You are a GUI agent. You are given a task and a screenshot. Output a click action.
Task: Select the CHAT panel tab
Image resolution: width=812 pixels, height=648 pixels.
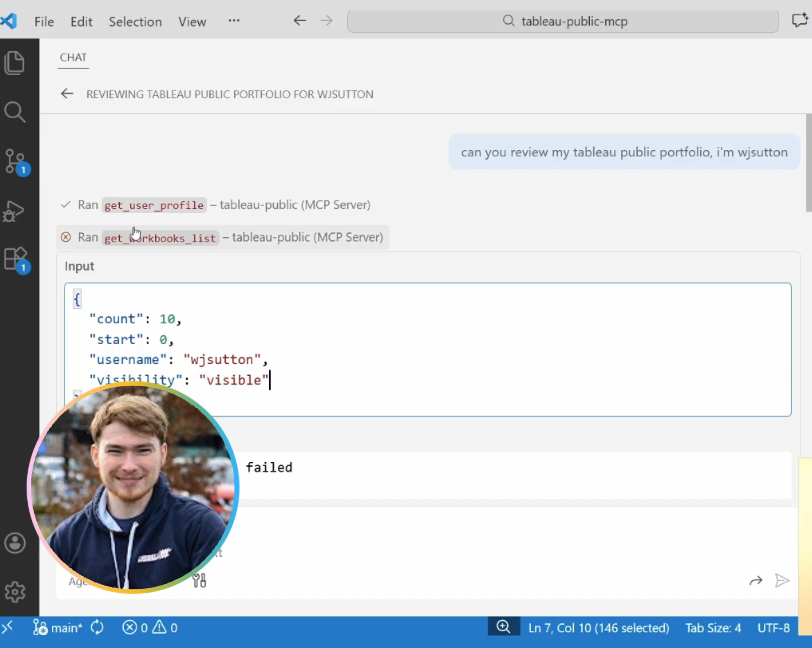tap(73, 57)
